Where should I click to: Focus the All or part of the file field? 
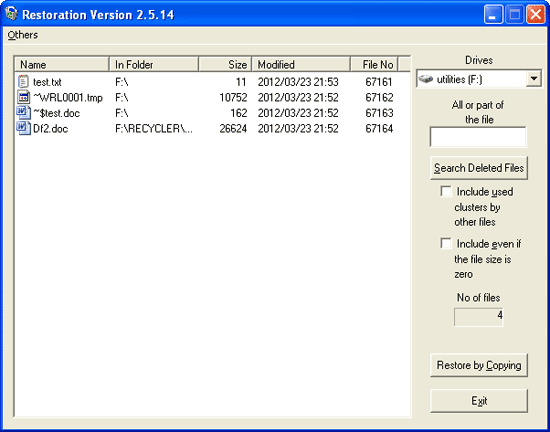point(478,137)
